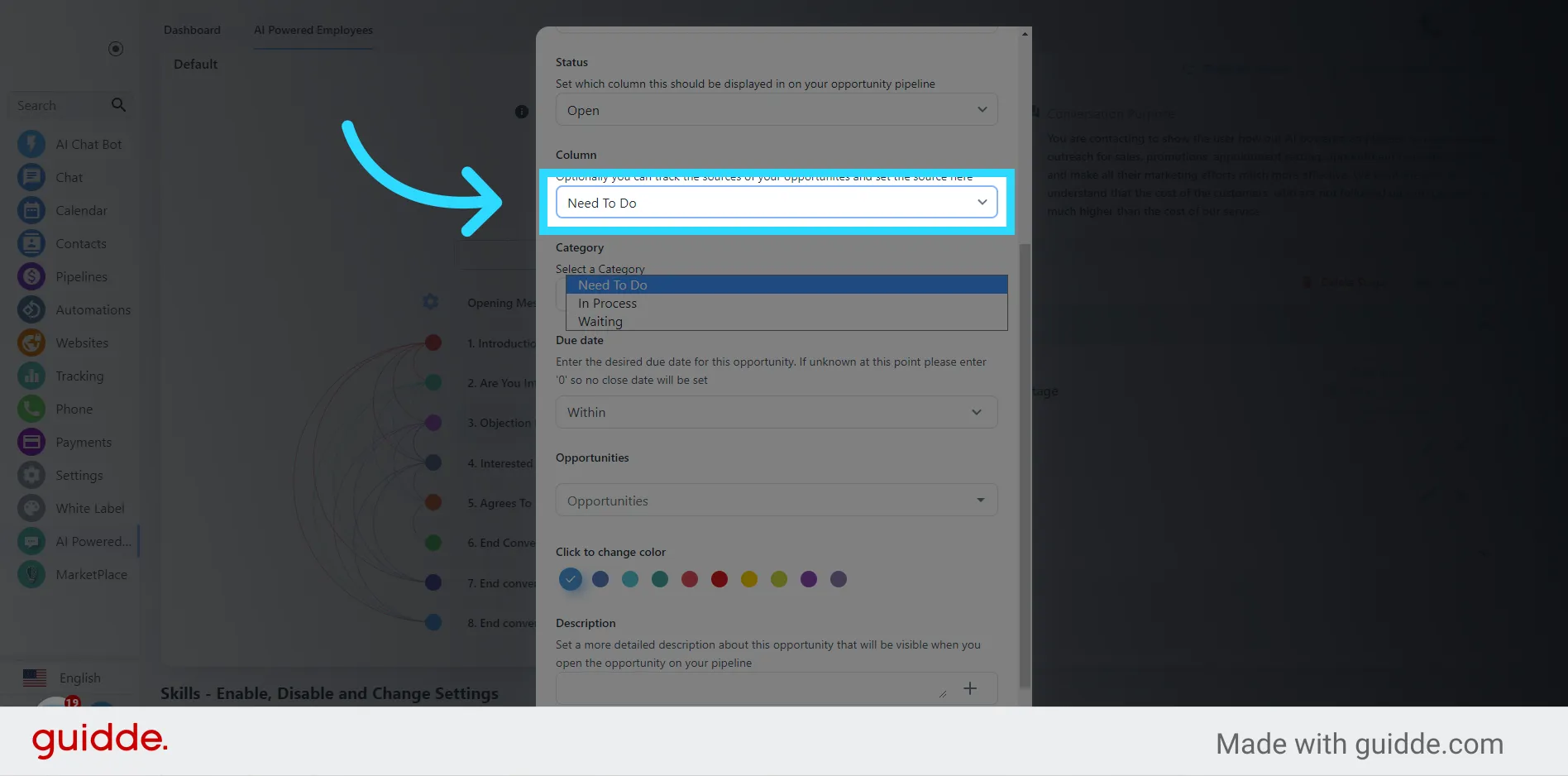Select the Contacts sidebar icon

point(31,243)
